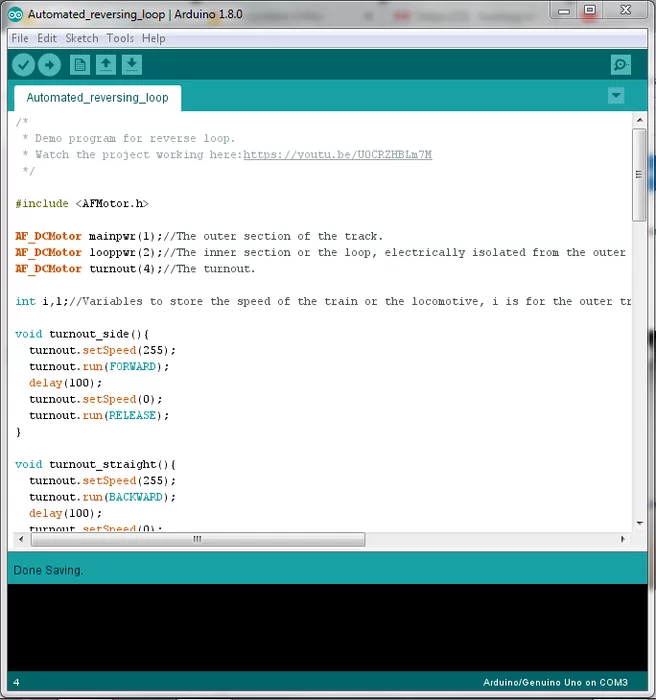656x700 pixels.
Task: Open the Serial Monitor icon
Action: tap(621, 65)
